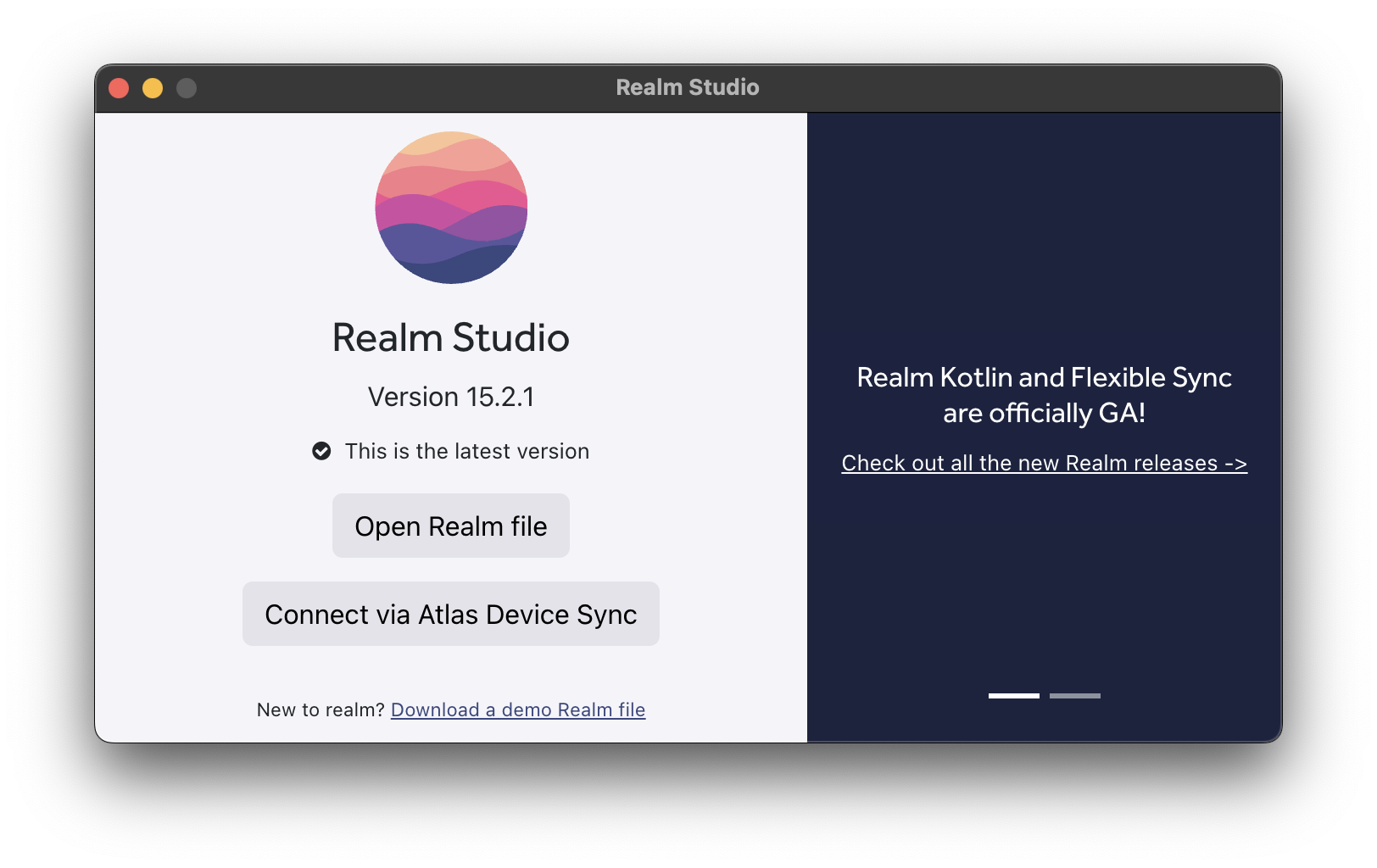Image resolution: width=1377 pixels, height=868 pixels.
Task: Click the Version 15.2.1 label
Action: 450,396
